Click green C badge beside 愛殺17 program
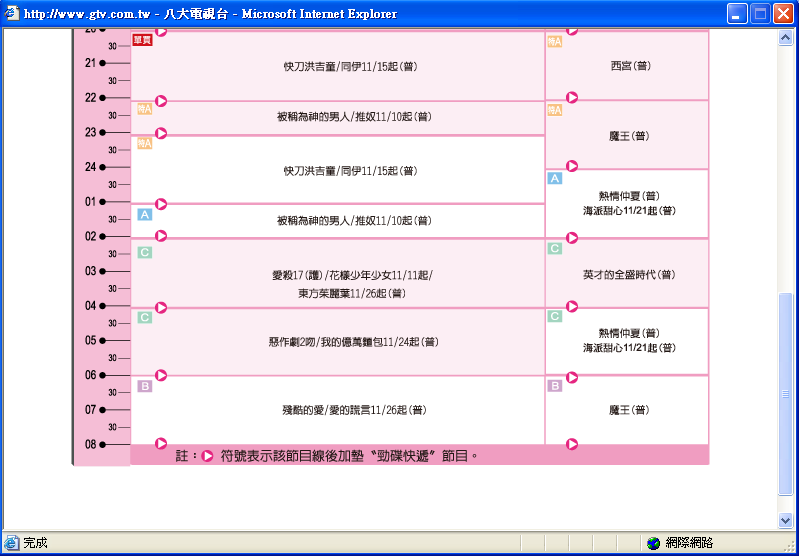 [x=144, y=252]
